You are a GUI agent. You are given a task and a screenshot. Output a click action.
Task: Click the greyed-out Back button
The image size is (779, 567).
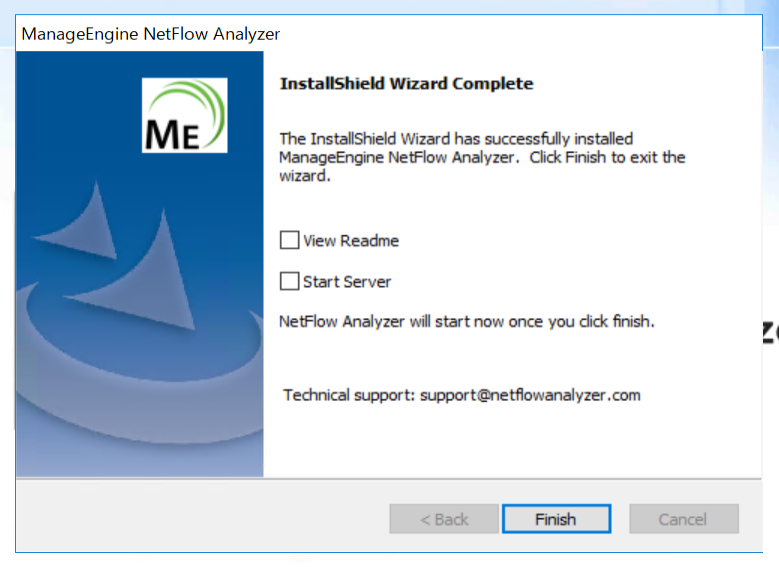[x=444, y=519]
